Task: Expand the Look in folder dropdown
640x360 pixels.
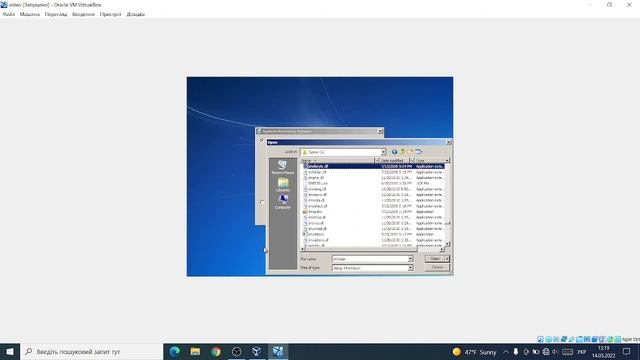Action: tap(383, 152)
